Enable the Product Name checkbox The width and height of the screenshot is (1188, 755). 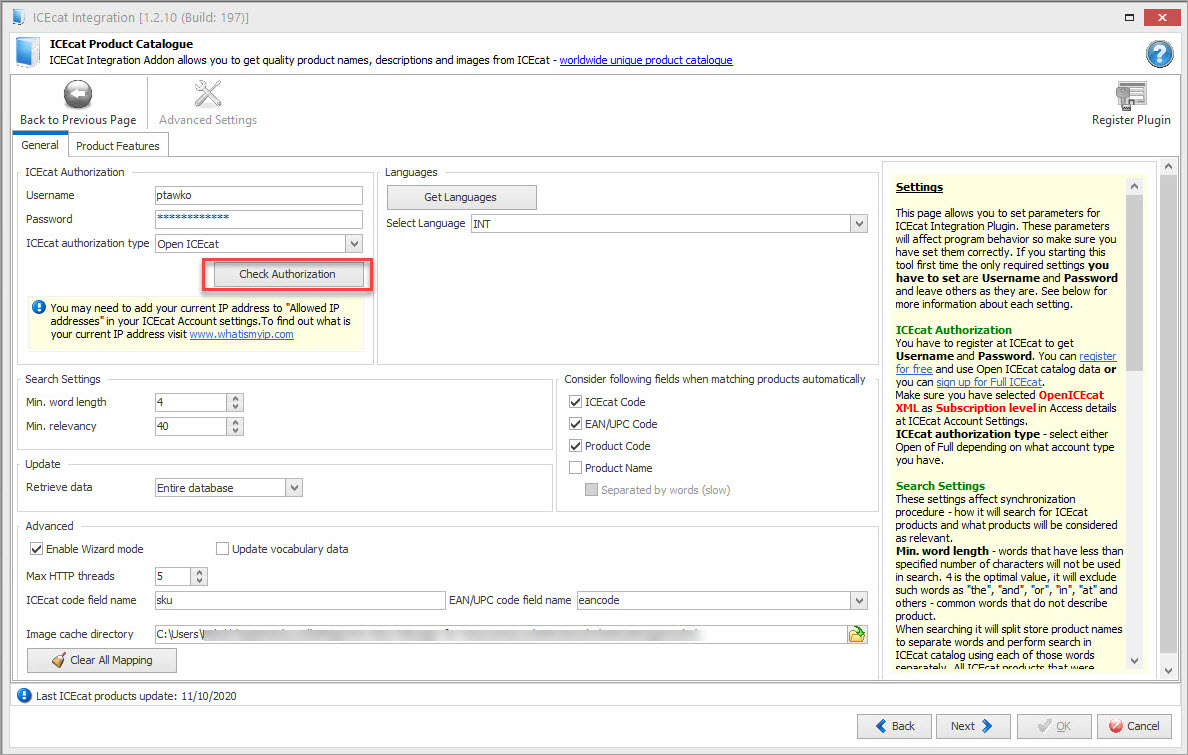click(x=576, y=468)
